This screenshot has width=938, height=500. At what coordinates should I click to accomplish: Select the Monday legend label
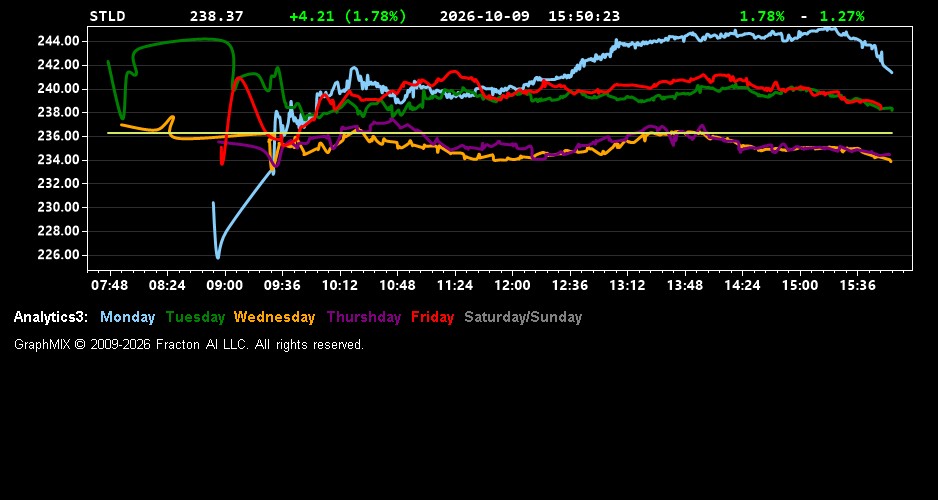tap(127, 318)
